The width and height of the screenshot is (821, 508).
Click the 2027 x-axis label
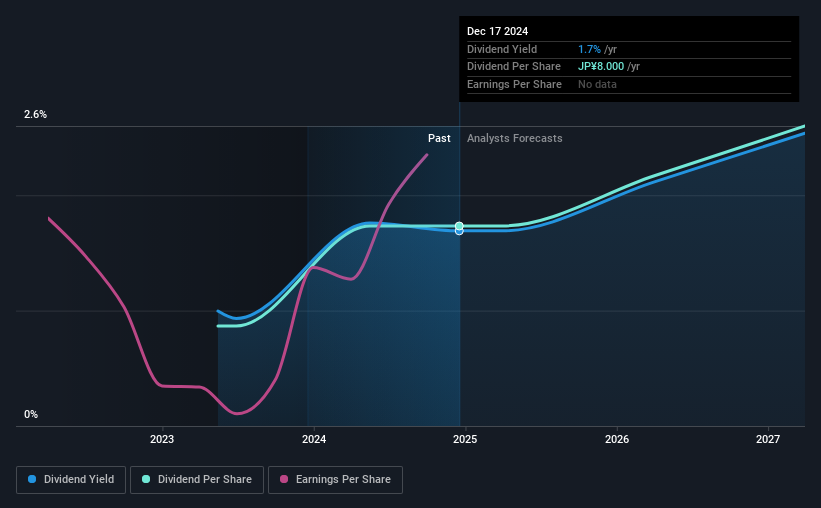[x=768, y=439]
